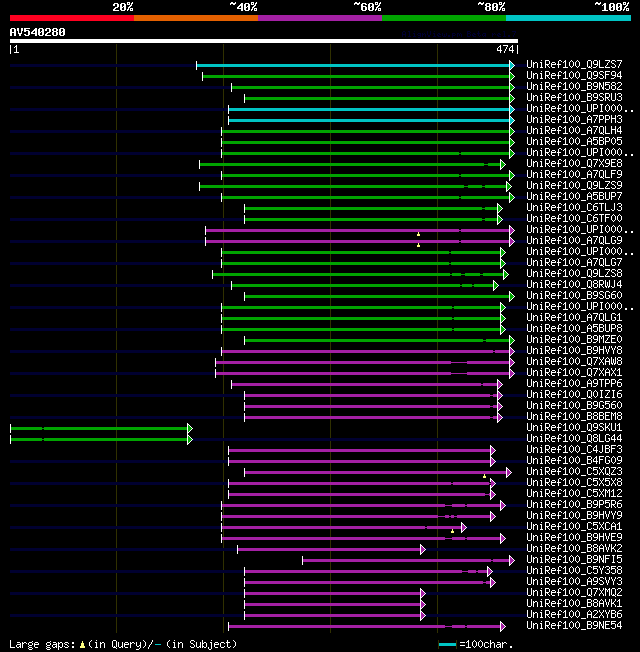Select the UniRef100_Q0IZI6 label
The height and width of the screenshot is (652, 640).
pos(574,395)
